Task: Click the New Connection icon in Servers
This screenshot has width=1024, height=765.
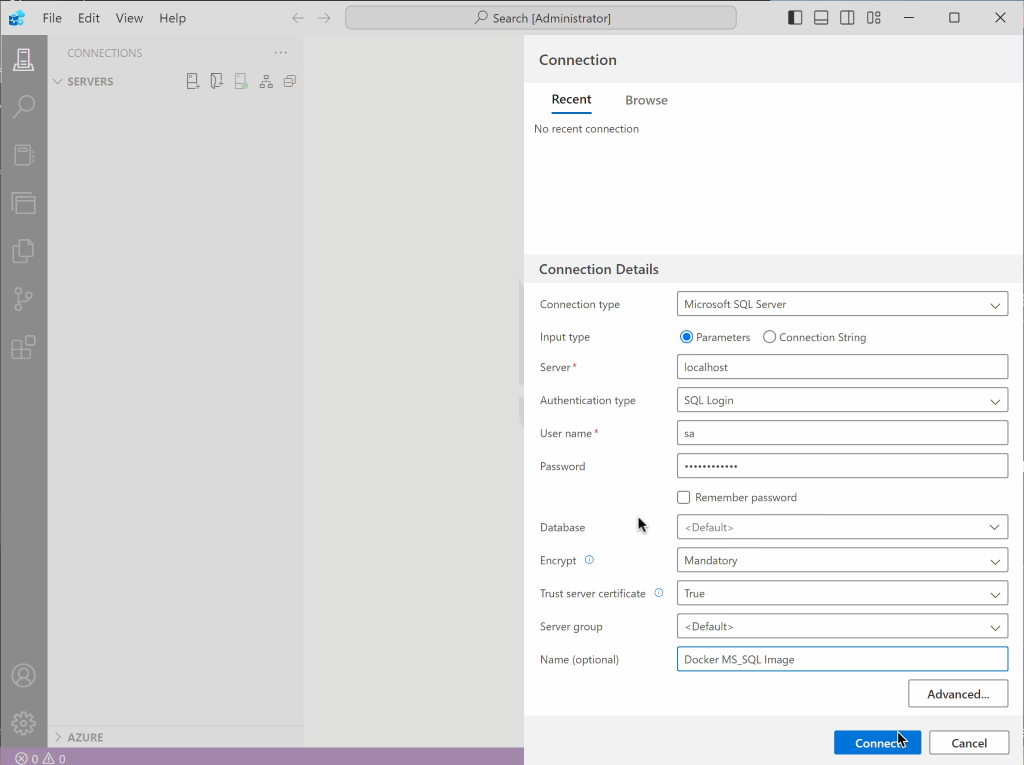Action: 193,81
